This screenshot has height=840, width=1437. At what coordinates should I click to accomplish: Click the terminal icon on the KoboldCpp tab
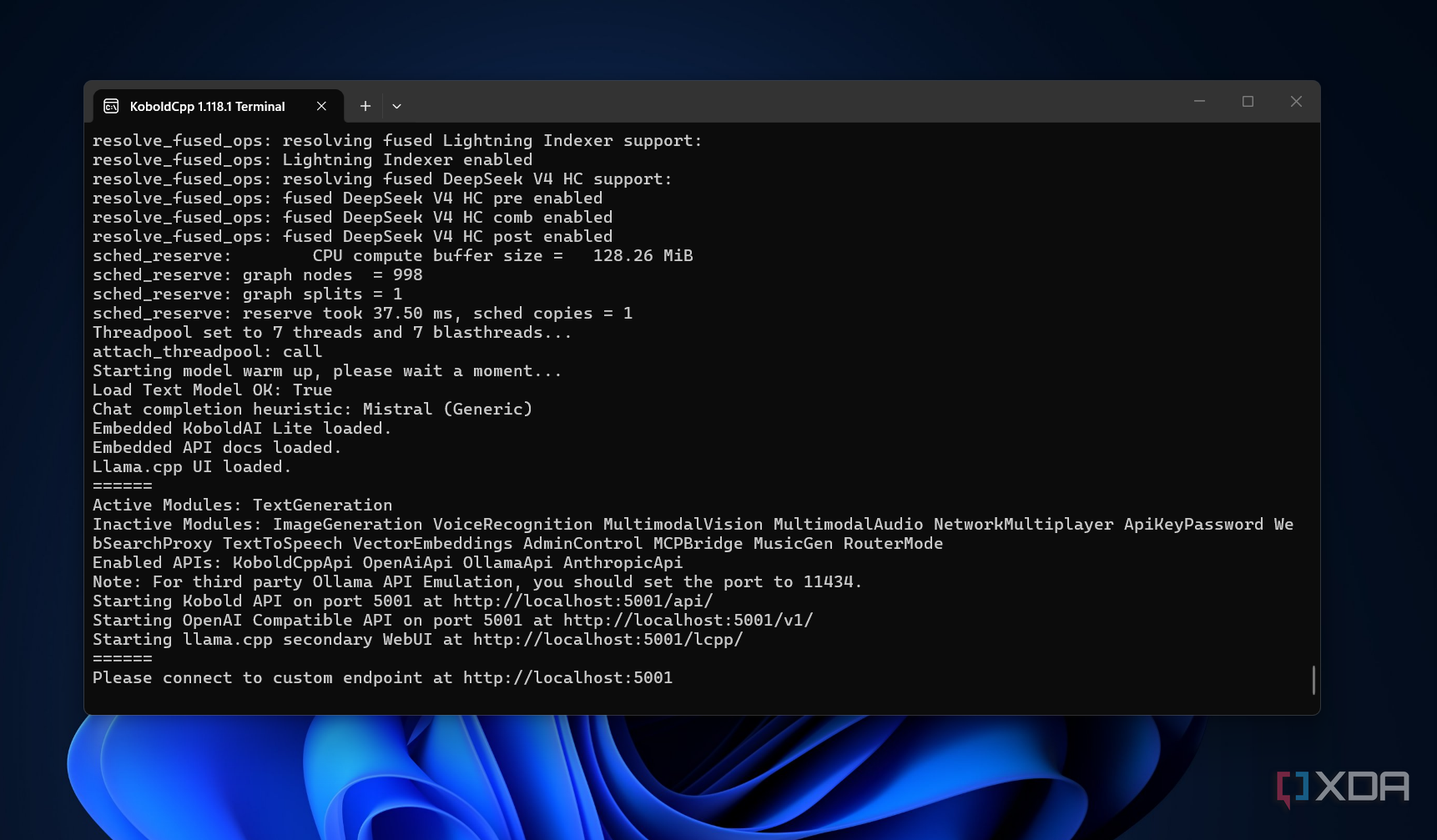point(111,107)
